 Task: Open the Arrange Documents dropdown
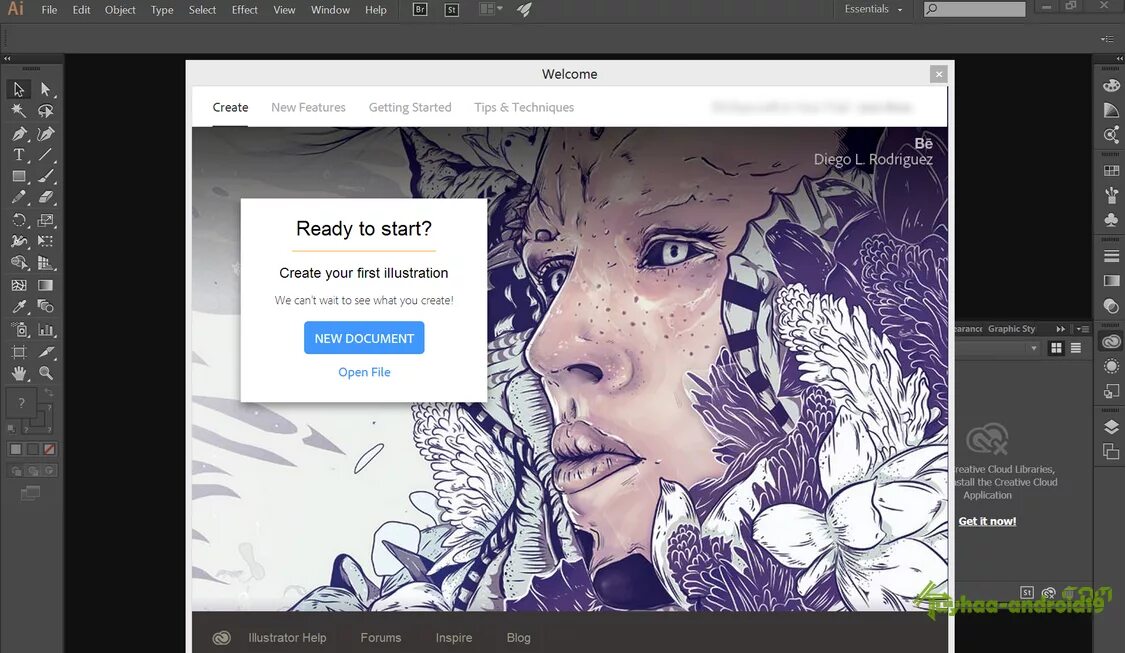pos(491,9)
